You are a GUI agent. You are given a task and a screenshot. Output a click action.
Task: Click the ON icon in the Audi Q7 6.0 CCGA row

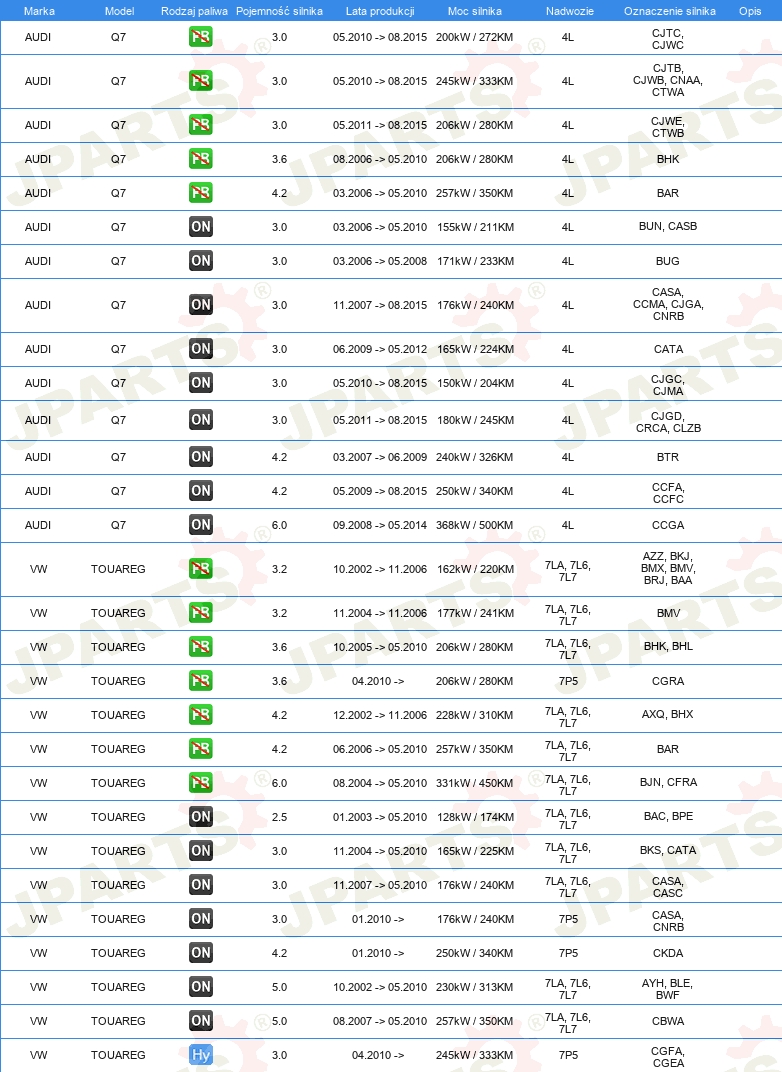[200, 525]
